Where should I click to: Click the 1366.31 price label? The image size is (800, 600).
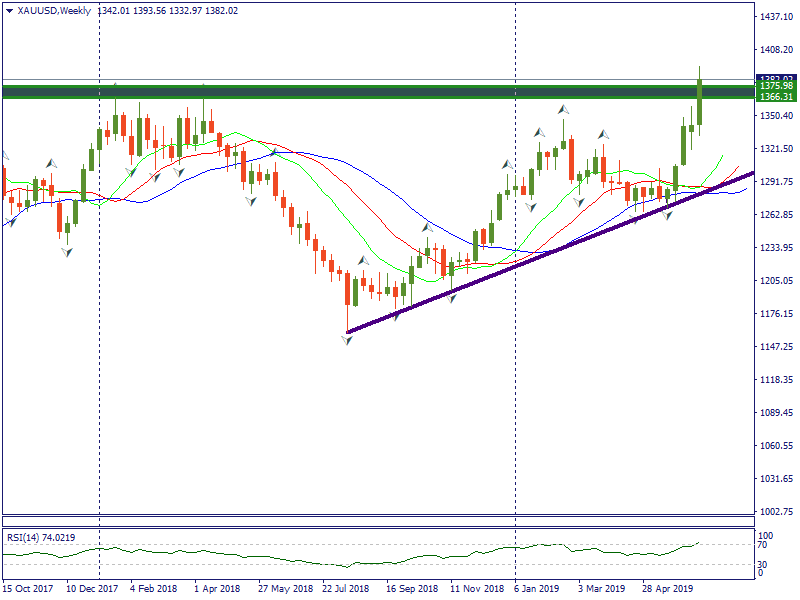[x=776, y=97]
